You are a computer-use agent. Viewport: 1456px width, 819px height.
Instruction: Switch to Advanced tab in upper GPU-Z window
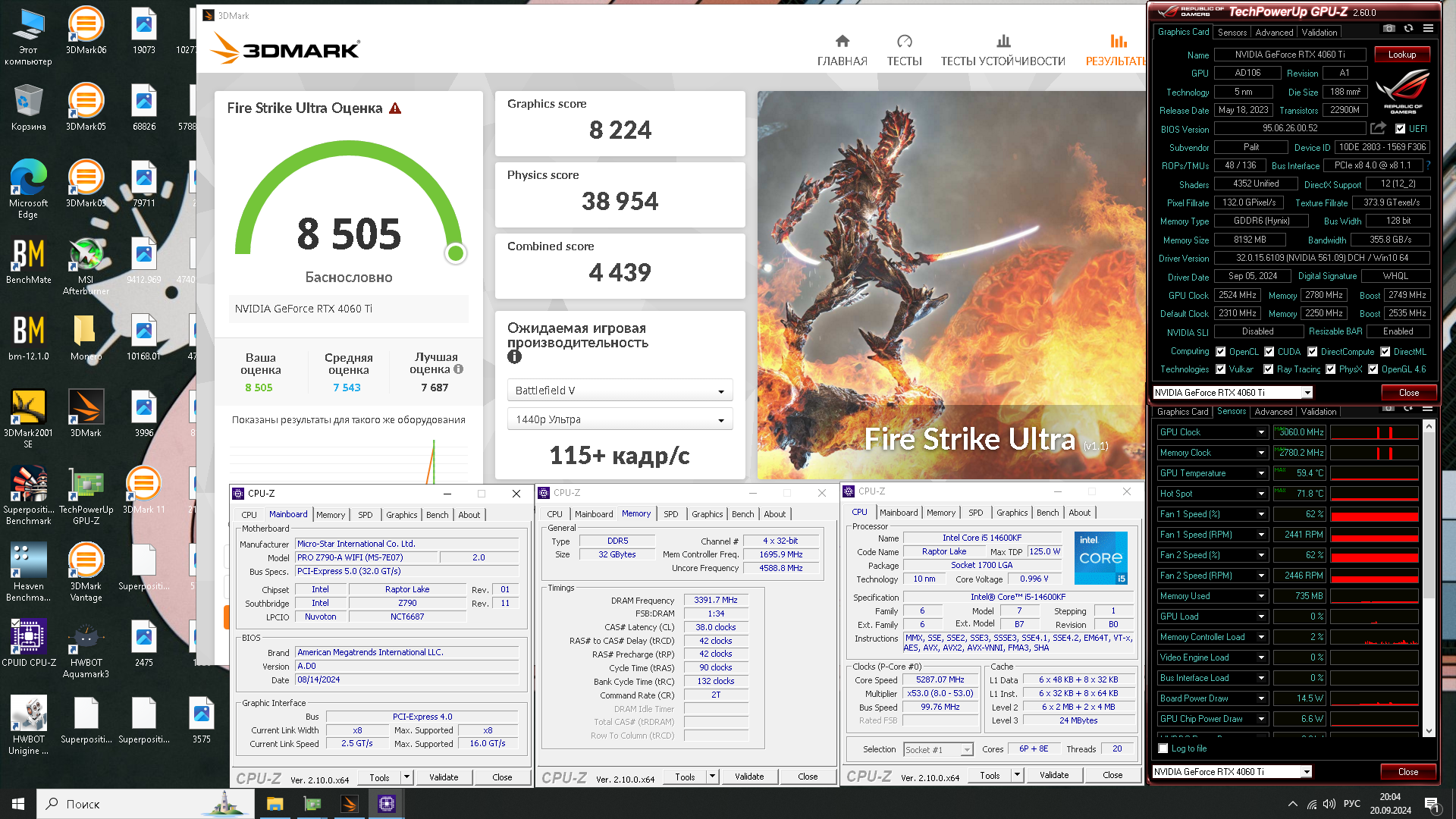point(1274,33)
